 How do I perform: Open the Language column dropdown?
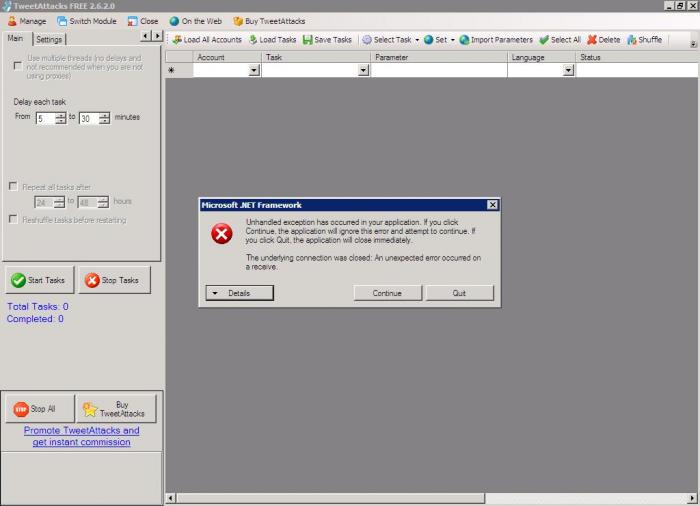pyautogui.click(x=568, y=70)
